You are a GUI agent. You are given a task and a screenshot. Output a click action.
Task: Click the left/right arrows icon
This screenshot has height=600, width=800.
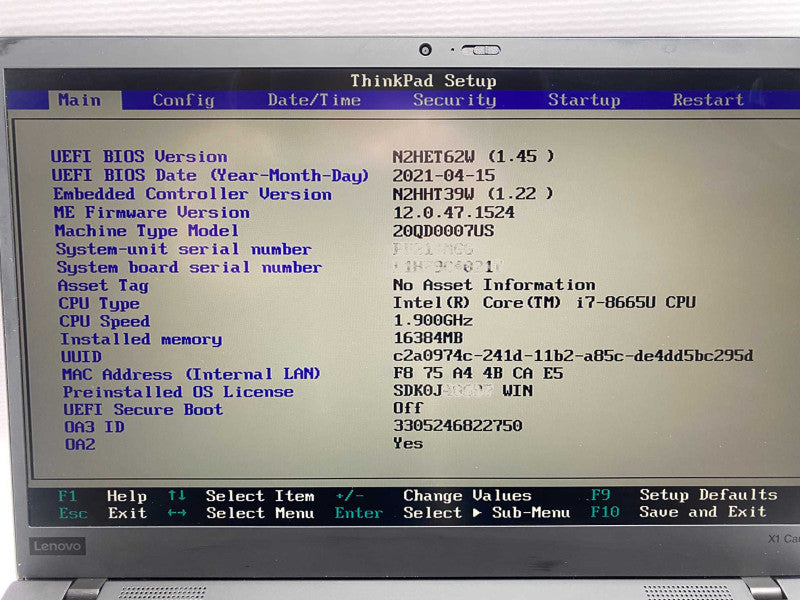pyautogui.click(x=177, y=513)
